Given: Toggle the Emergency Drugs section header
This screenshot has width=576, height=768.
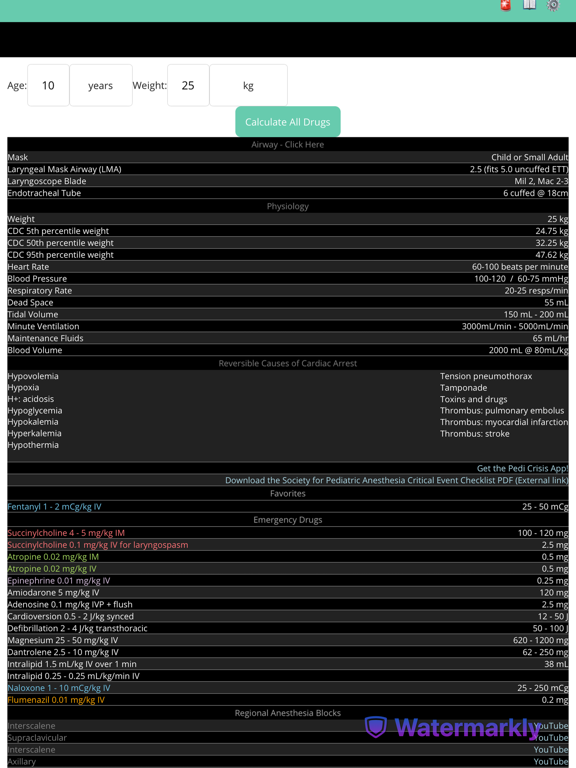Looking at the screenshot, I should pos(288,520).
